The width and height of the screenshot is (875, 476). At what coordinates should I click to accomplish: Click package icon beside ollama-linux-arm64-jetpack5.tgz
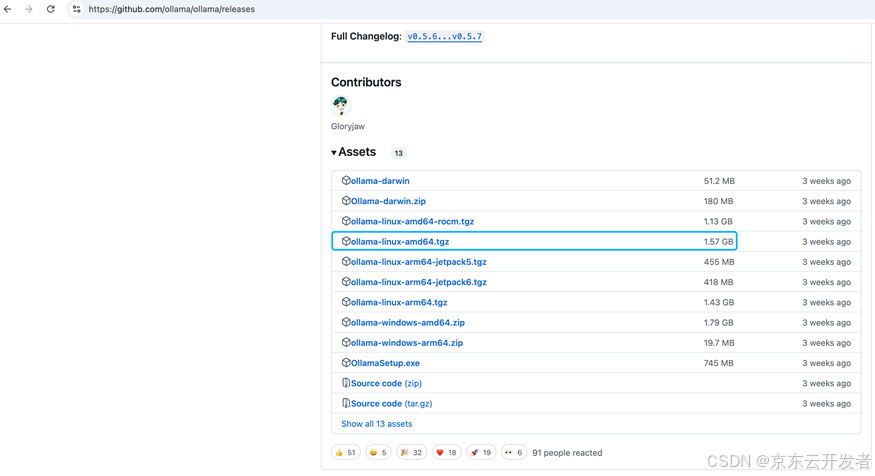tap(346, 261)
